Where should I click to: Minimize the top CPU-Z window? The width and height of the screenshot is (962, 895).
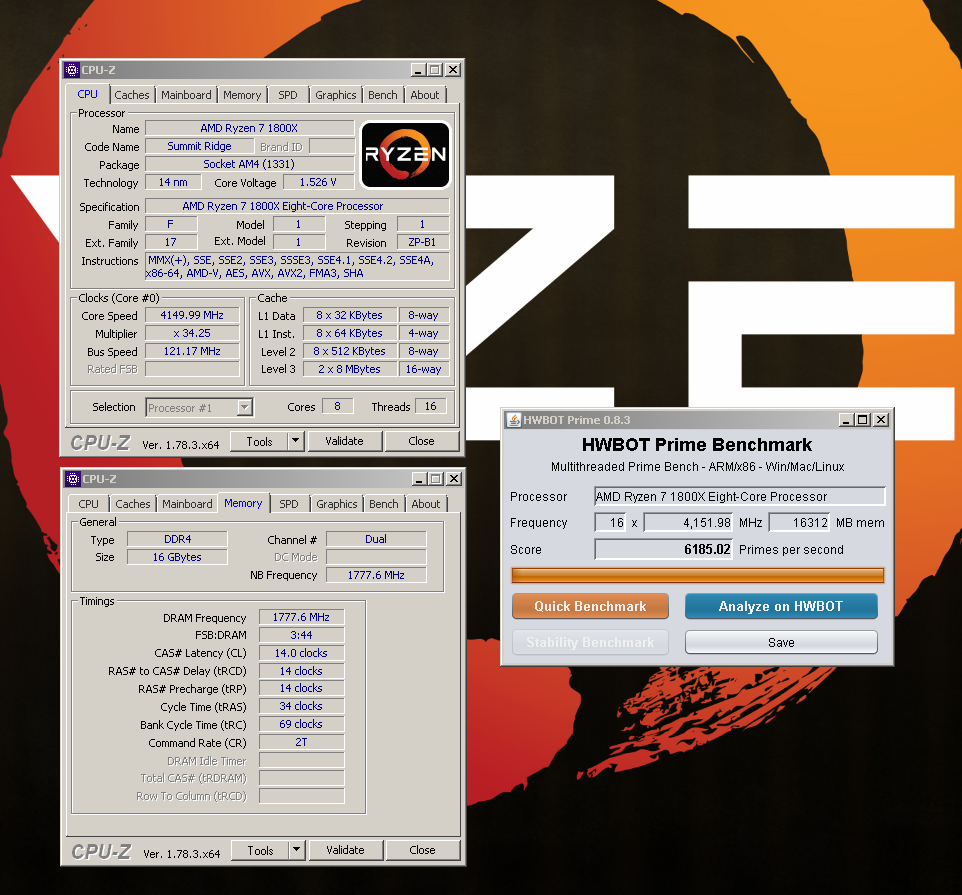point(418,70)
